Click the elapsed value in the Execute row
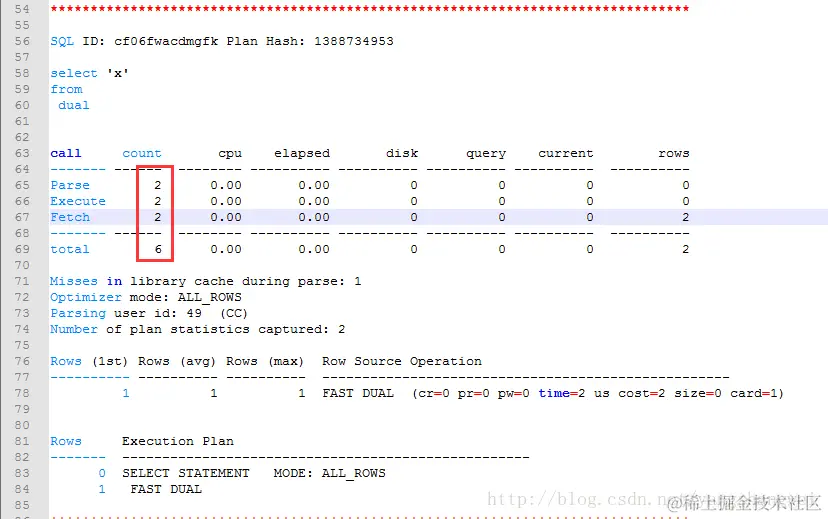Image resolution: width=828 pixels, height=519 pixels. point(314,201)
